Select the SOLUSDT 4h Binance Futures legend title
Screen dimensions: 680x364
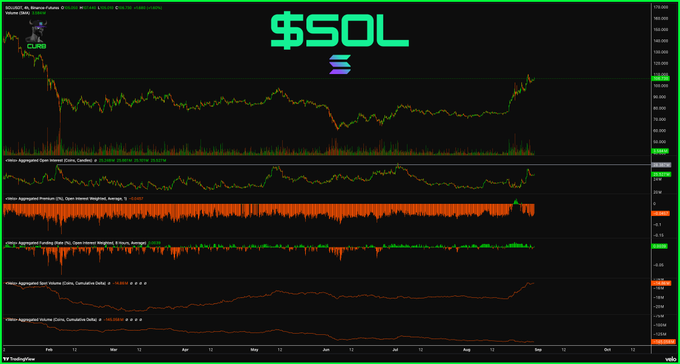(32, 8)
